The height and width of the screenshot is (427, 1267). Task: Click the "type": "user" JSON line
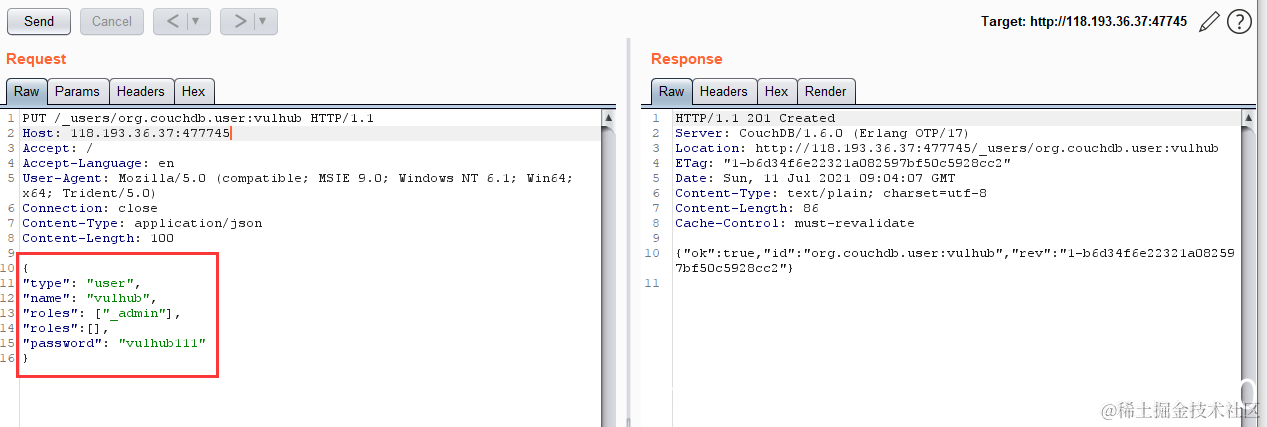click(x=82, y=283)
